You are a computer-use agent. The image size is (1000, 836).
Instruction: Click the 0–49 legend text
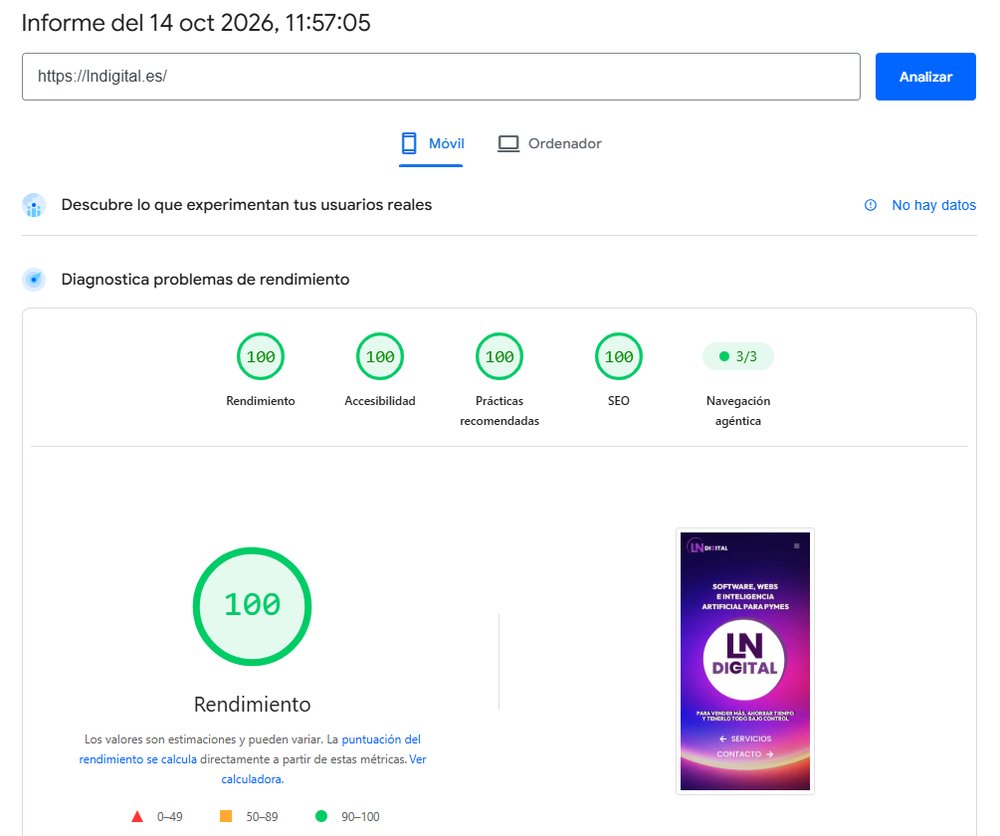170,817
